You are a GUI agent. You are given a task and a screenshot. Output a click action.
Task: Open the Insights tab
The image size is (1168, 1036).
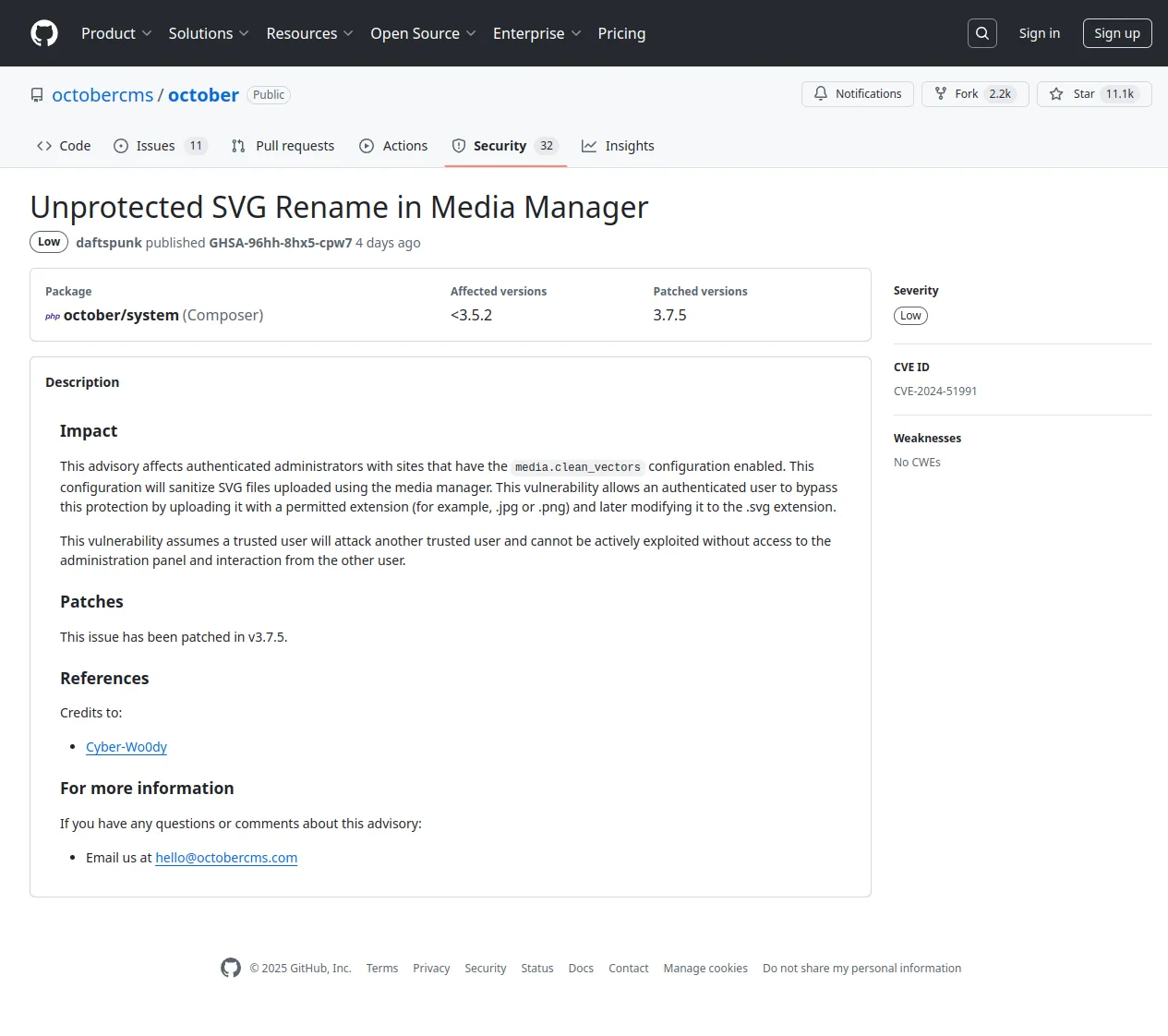[x=618, y=146]
